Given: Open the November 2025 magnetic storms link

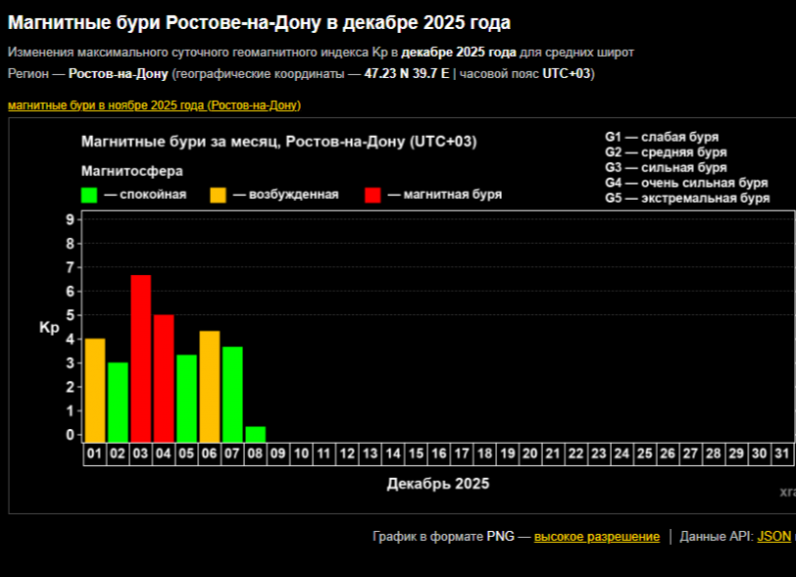Looking at the screenshot, I should click(154, 105).
